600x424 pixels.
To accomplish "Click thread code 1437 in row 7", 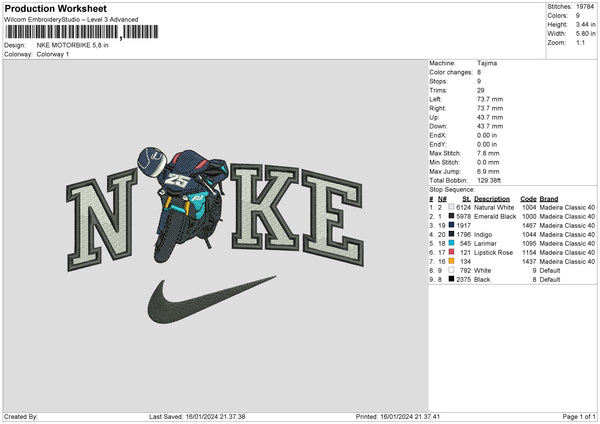I will [529, 261].
